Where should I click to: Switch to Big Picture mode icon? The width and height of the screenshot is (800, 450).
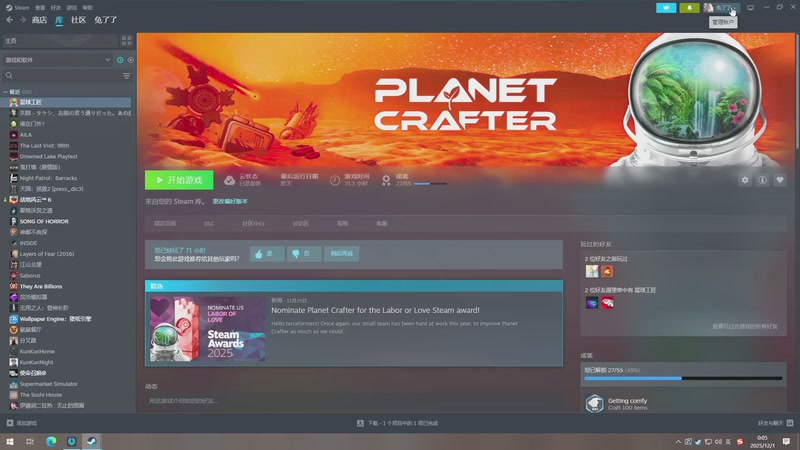(750, 8)
